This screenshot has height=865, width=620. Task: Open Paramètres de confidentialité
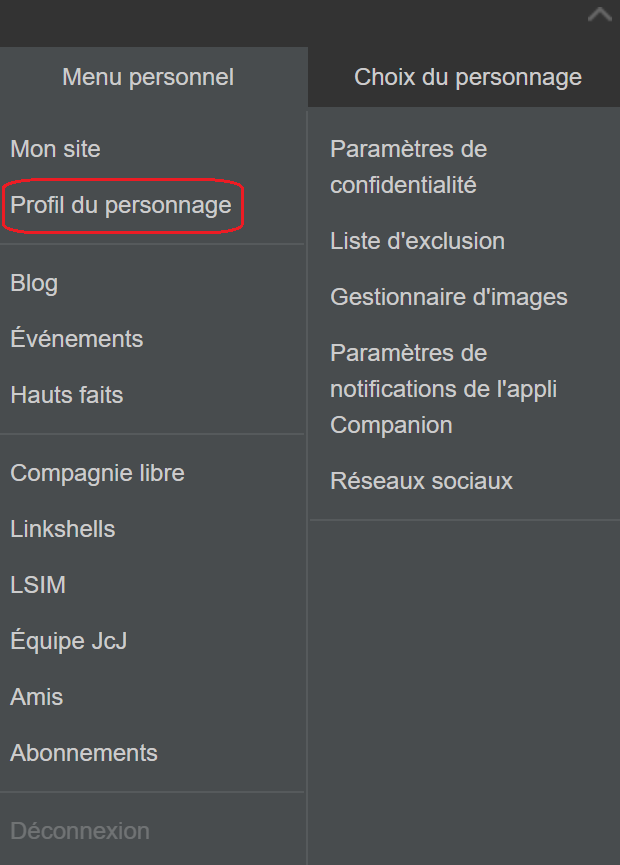(x=408, y=167)
